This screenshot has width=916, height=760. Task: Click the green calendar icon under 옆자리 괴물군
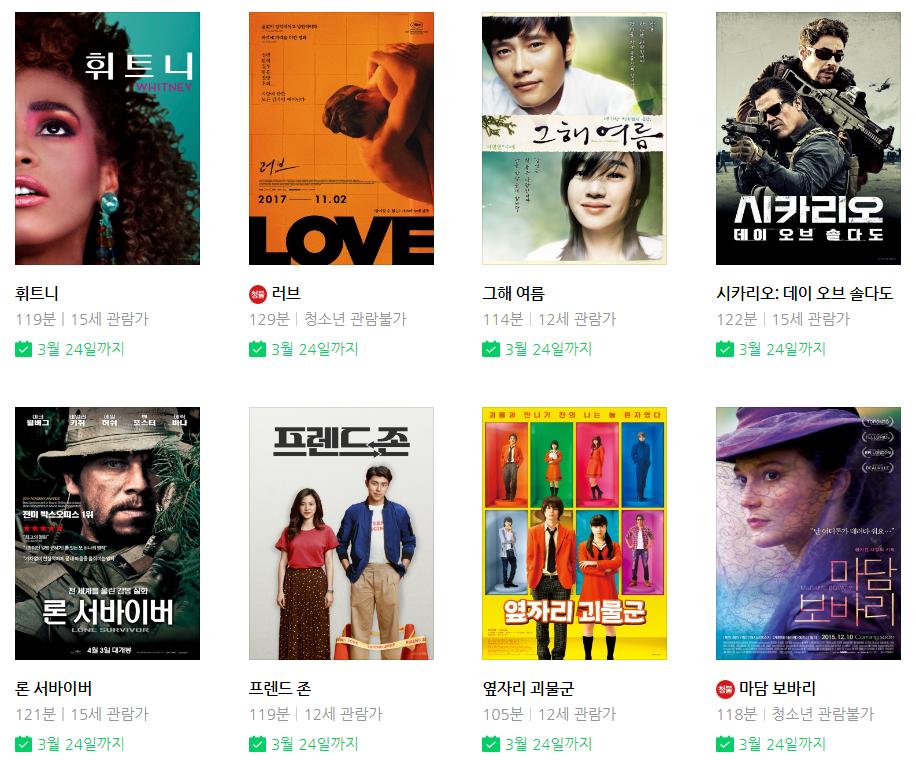click(491, 744)
